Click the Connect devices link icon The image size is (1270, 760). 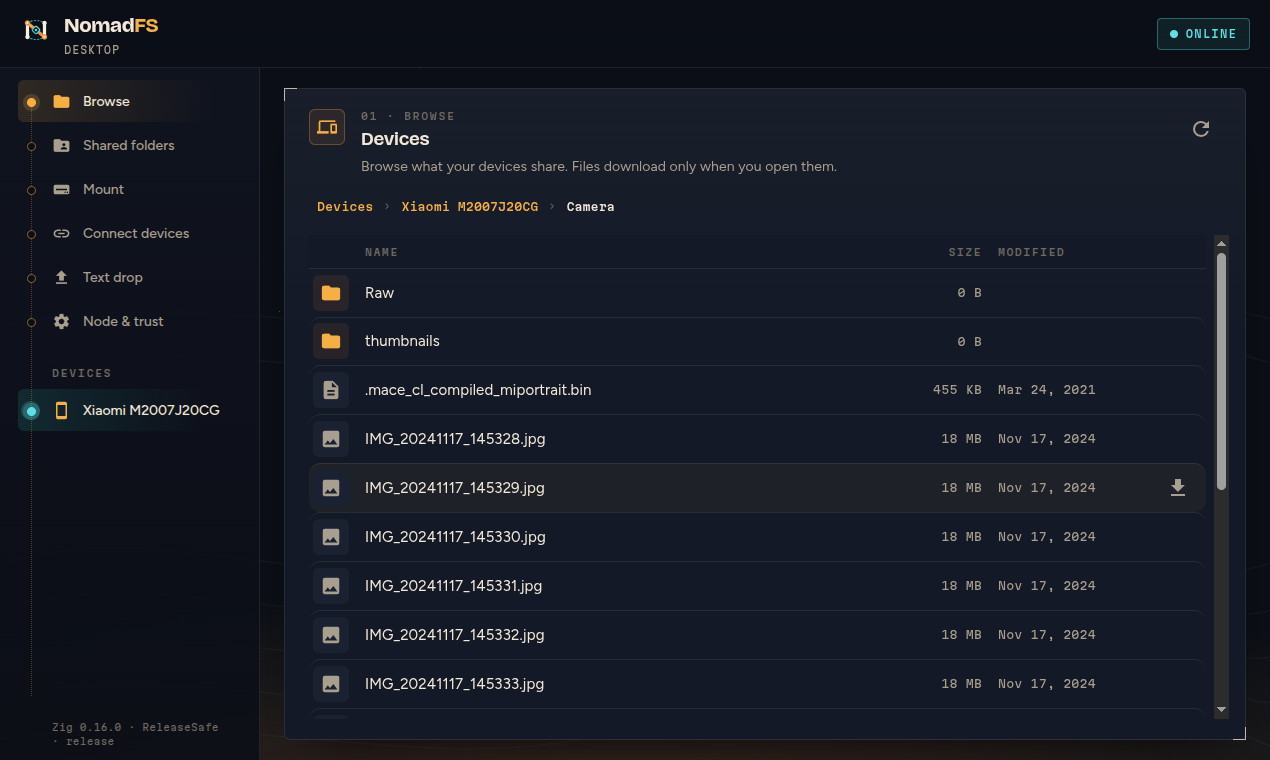click(61, 233)
